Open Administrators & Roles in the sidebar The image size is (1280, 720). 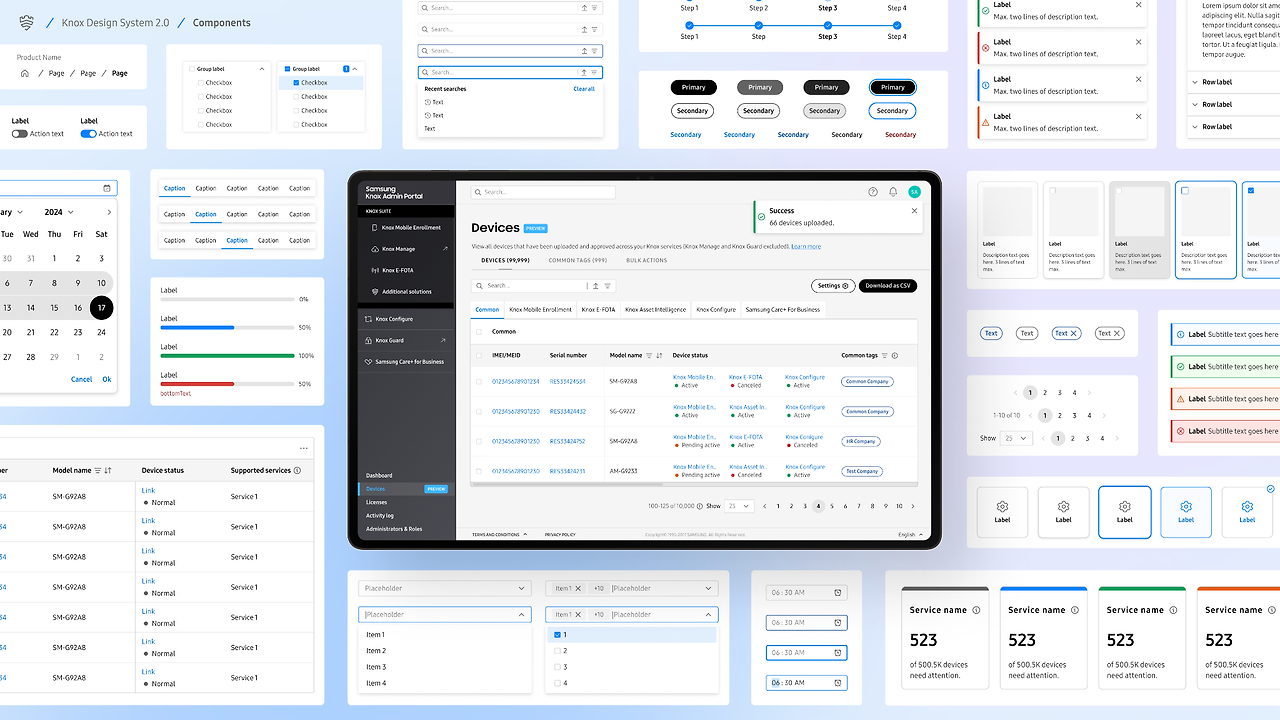click(394, 529)
